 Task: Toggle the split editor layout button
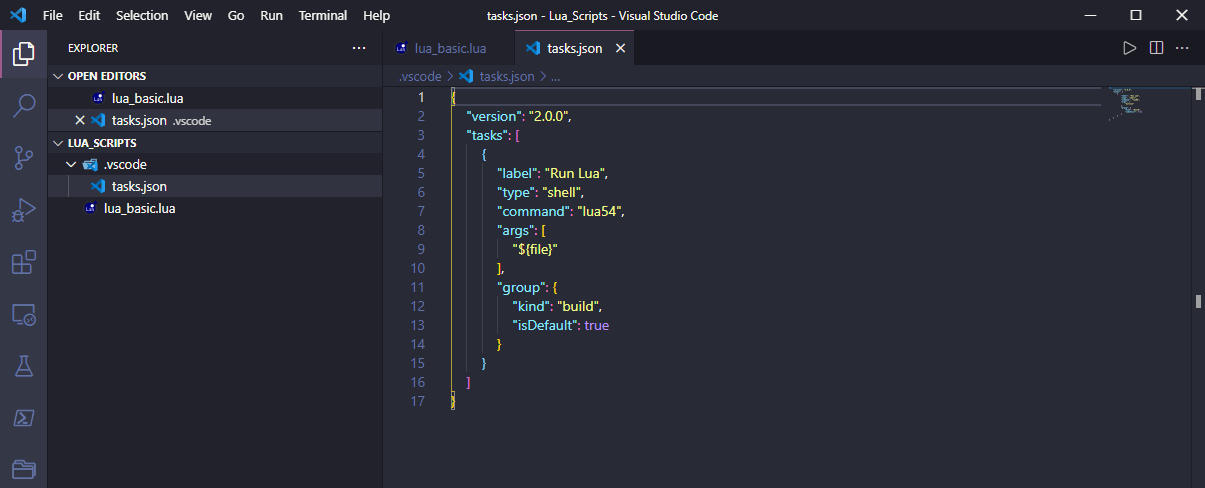[1156, 47]
